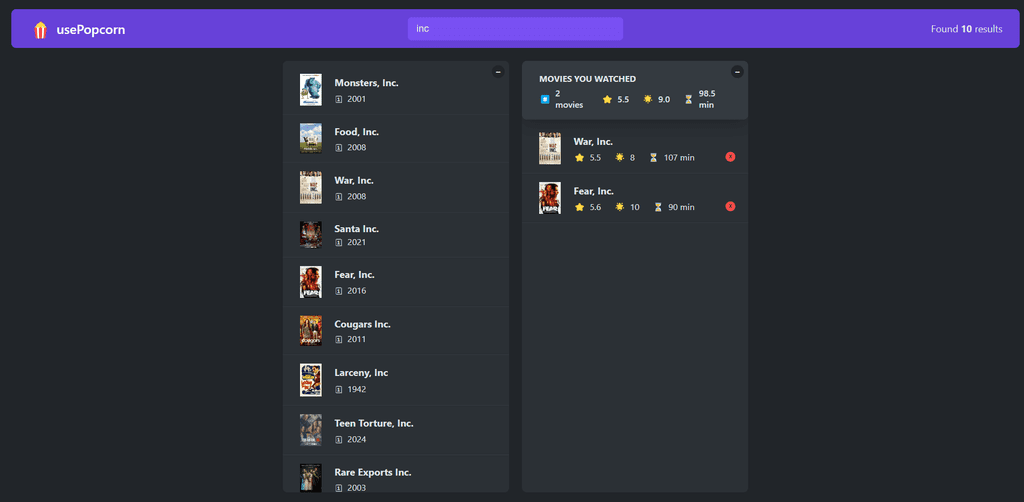Click the hourglass icon beside 90 min
Viewport: 1024px width, 502px height.
658,207
